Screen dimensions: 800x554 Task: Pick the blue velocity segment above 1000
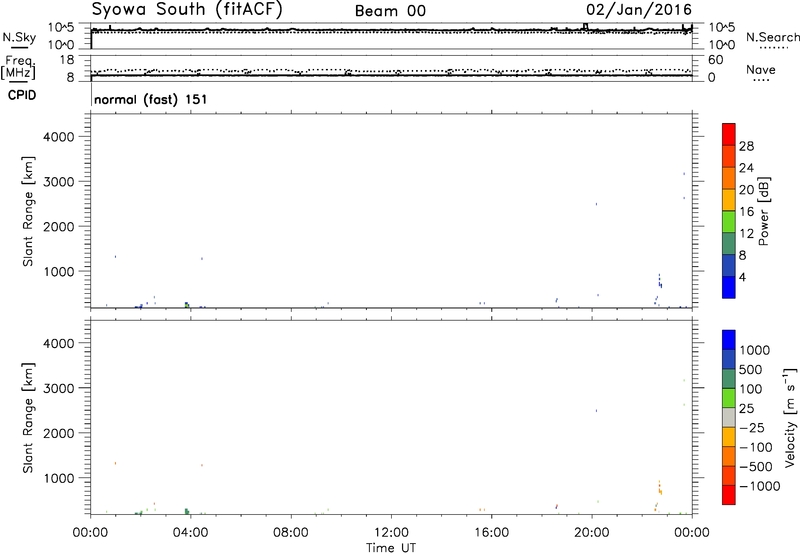click(x=729, y=340)
